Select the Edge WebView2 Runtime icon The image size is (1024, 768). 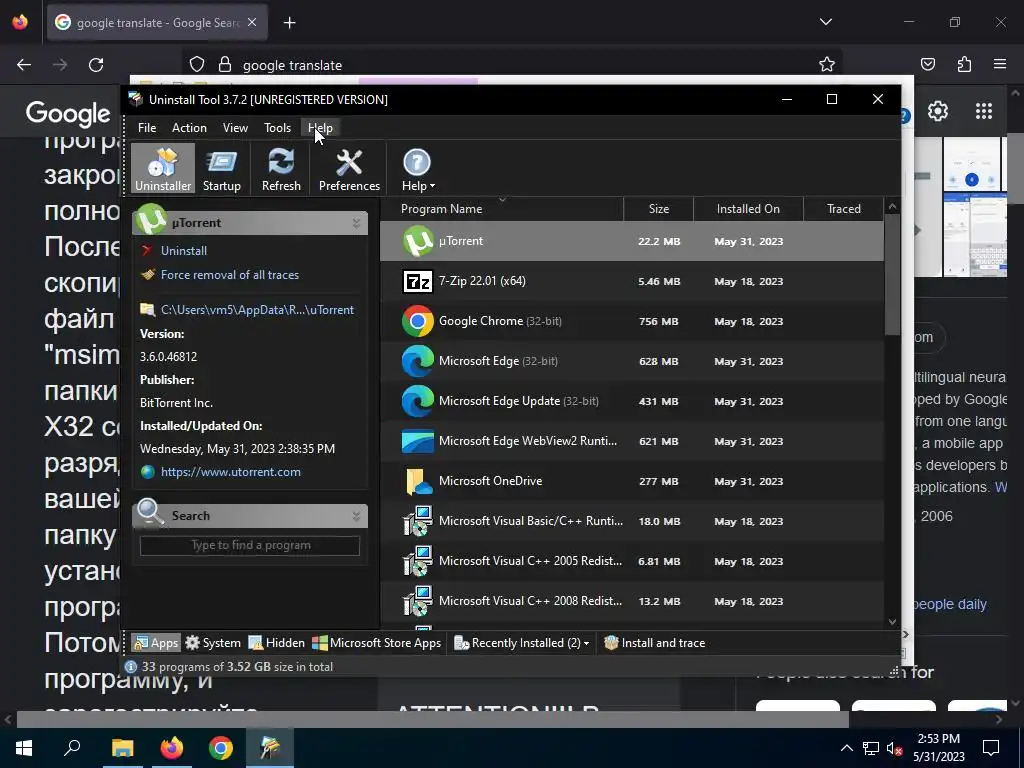(418, 441)
